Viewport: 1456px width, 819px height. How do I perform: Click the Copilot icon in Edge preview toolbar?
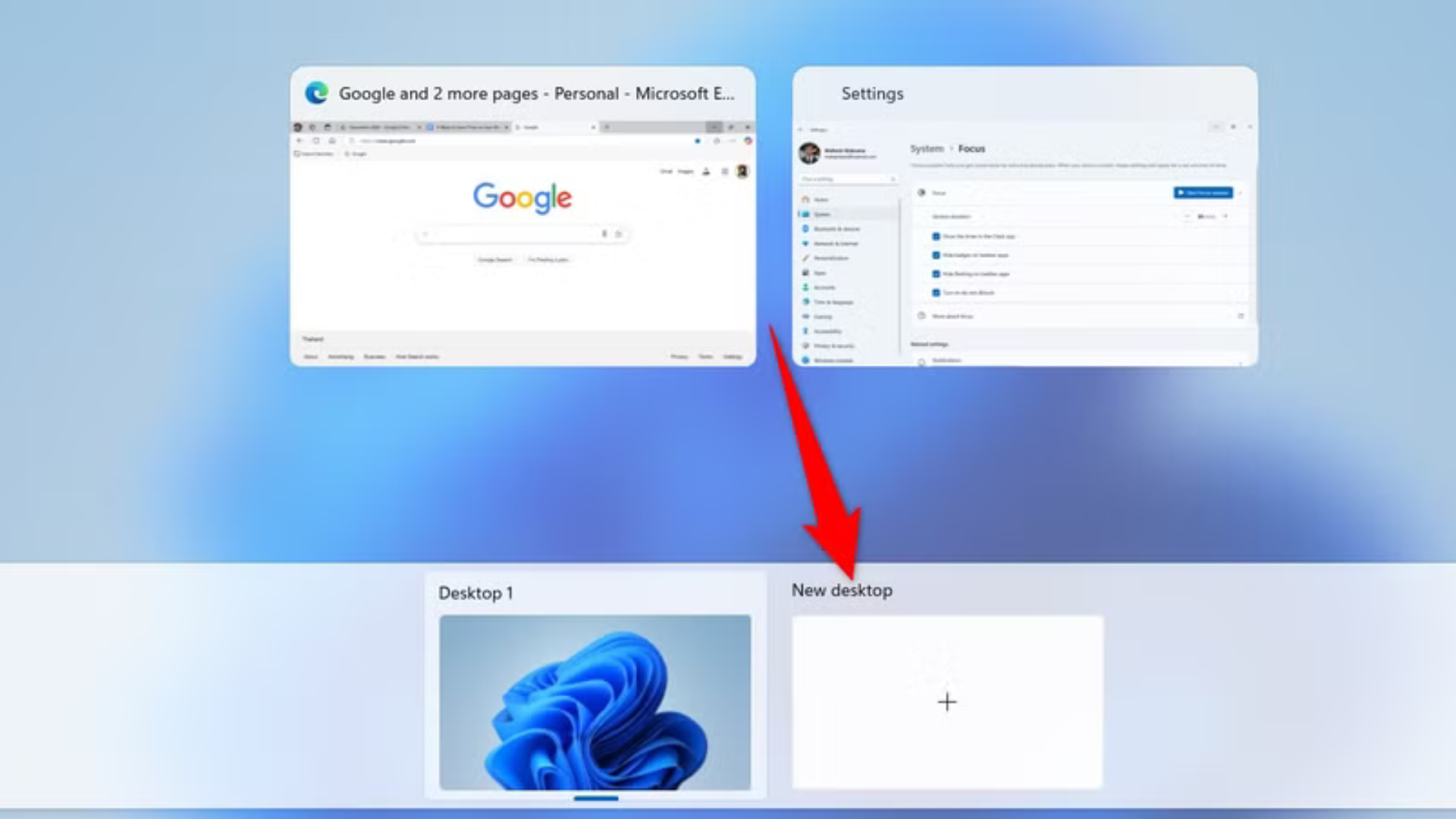(748, 140)
